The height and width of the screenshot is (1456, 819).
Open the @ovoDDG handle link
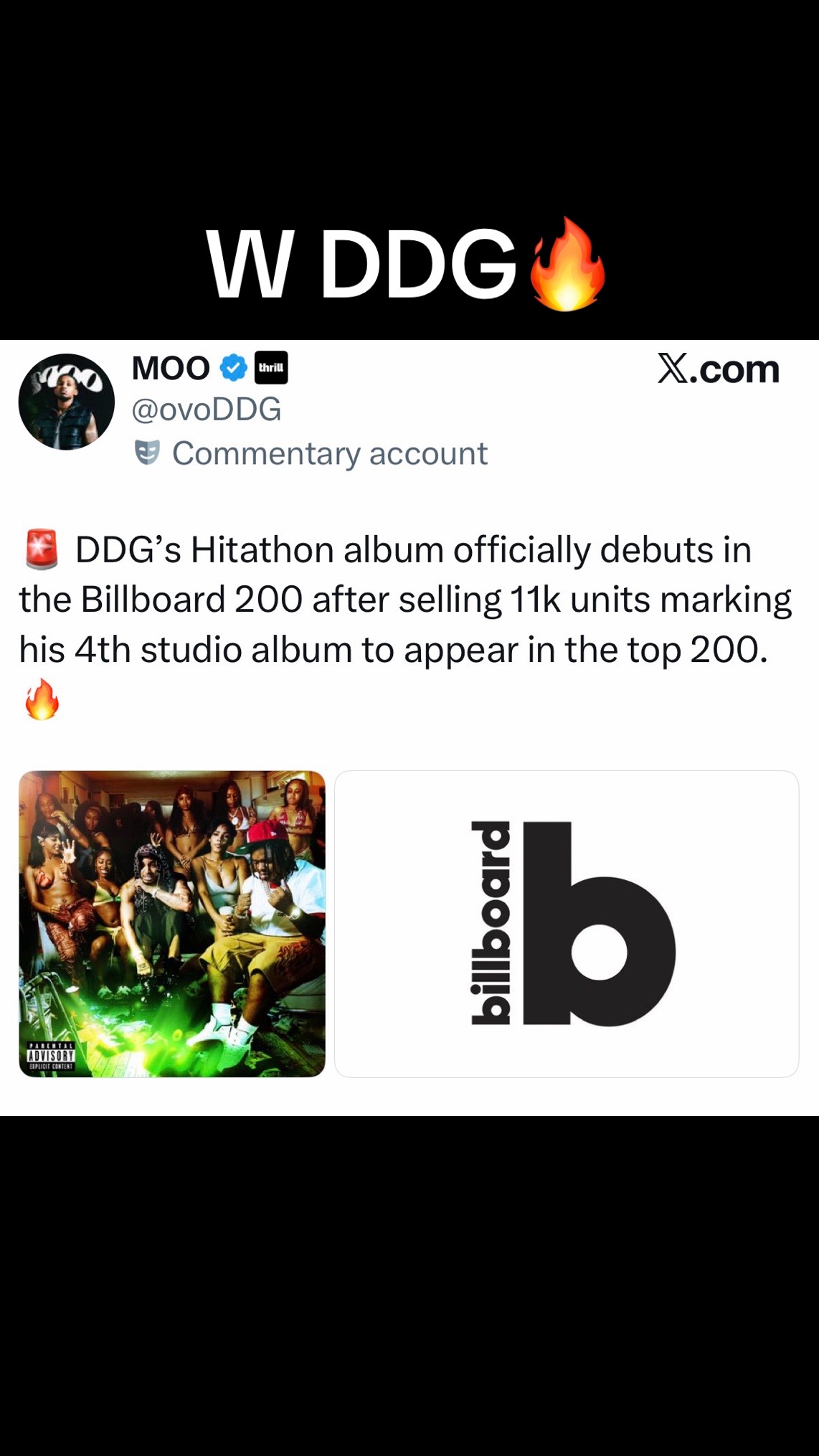coord(207,410)
